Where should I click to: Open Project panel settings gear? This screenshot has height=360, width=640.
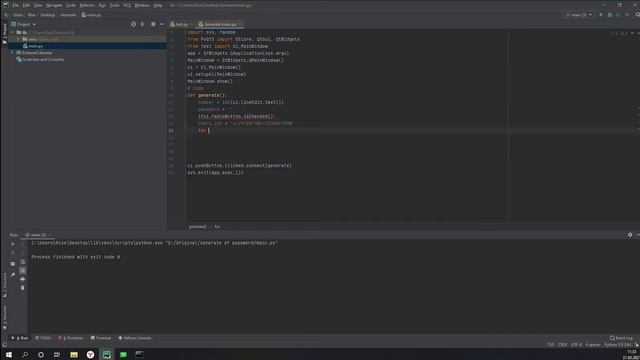[153, 24]
